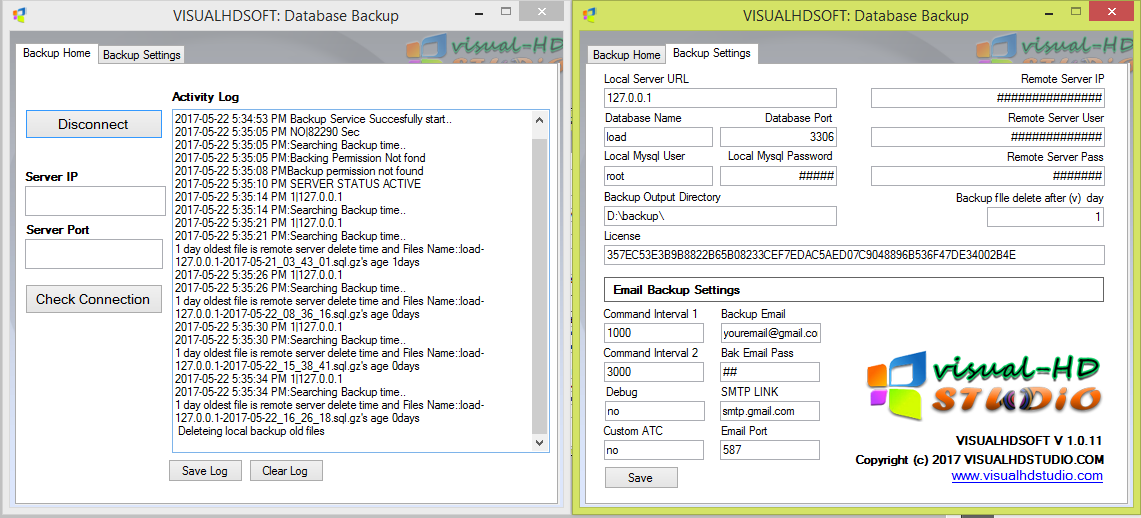Screen dimensions: 1141x518
Task: Click Remote Server IP field
Action: pyautogui.click(x=987, y=97)
